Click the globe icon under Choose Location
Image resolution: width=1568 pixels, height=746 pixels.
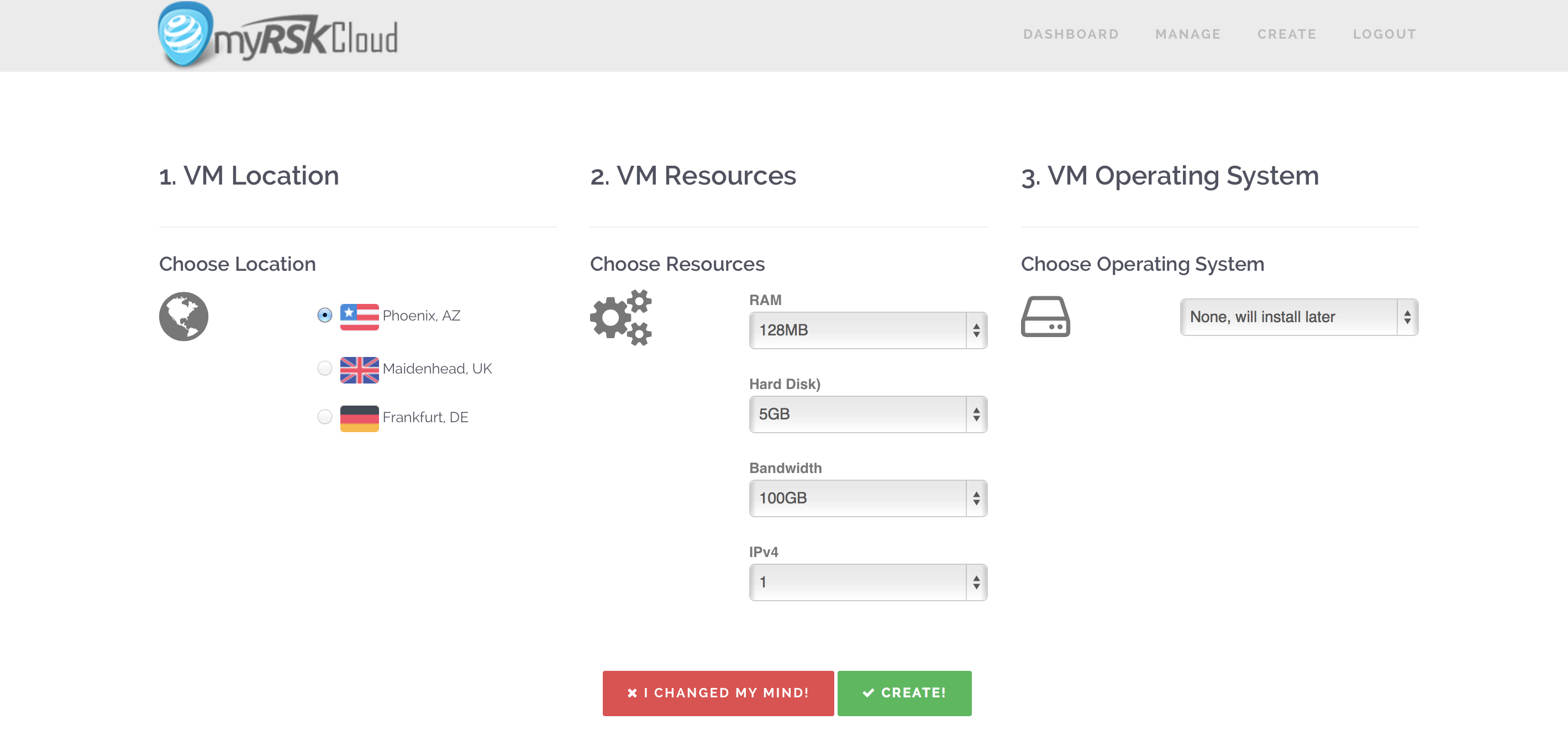[x=183, y=317]
